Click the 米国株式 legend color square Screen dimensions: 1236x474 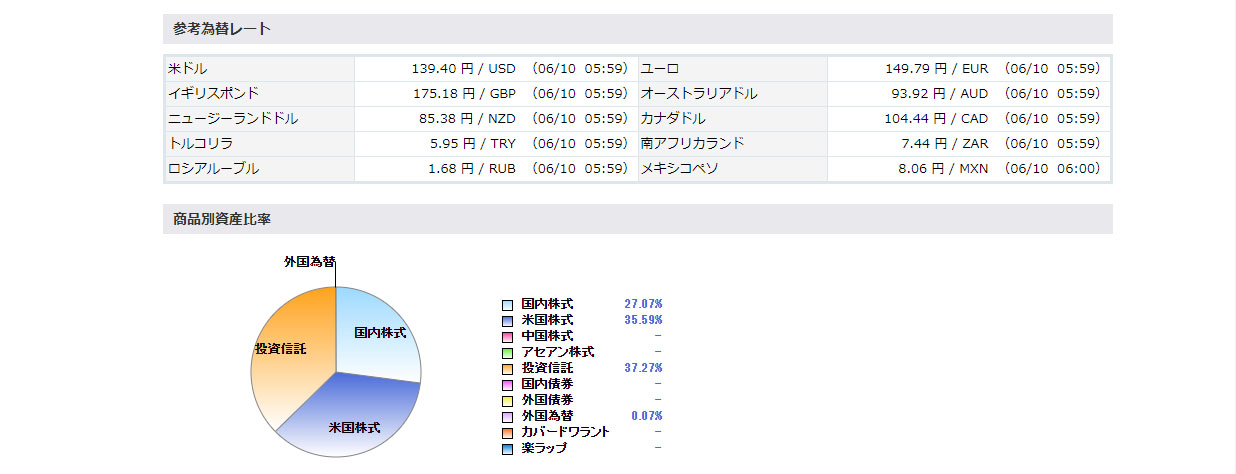point(508,320)
